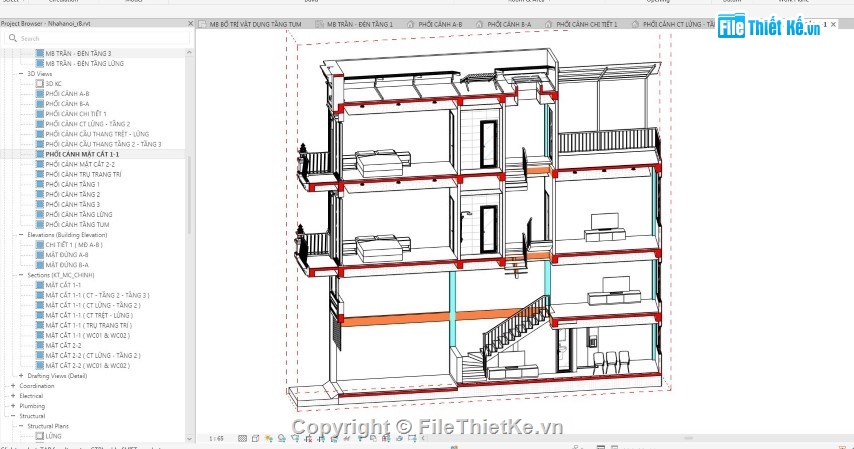
Task: Select PHỐI CẢNH A-B in Project Browser
Action: (67, 94)
